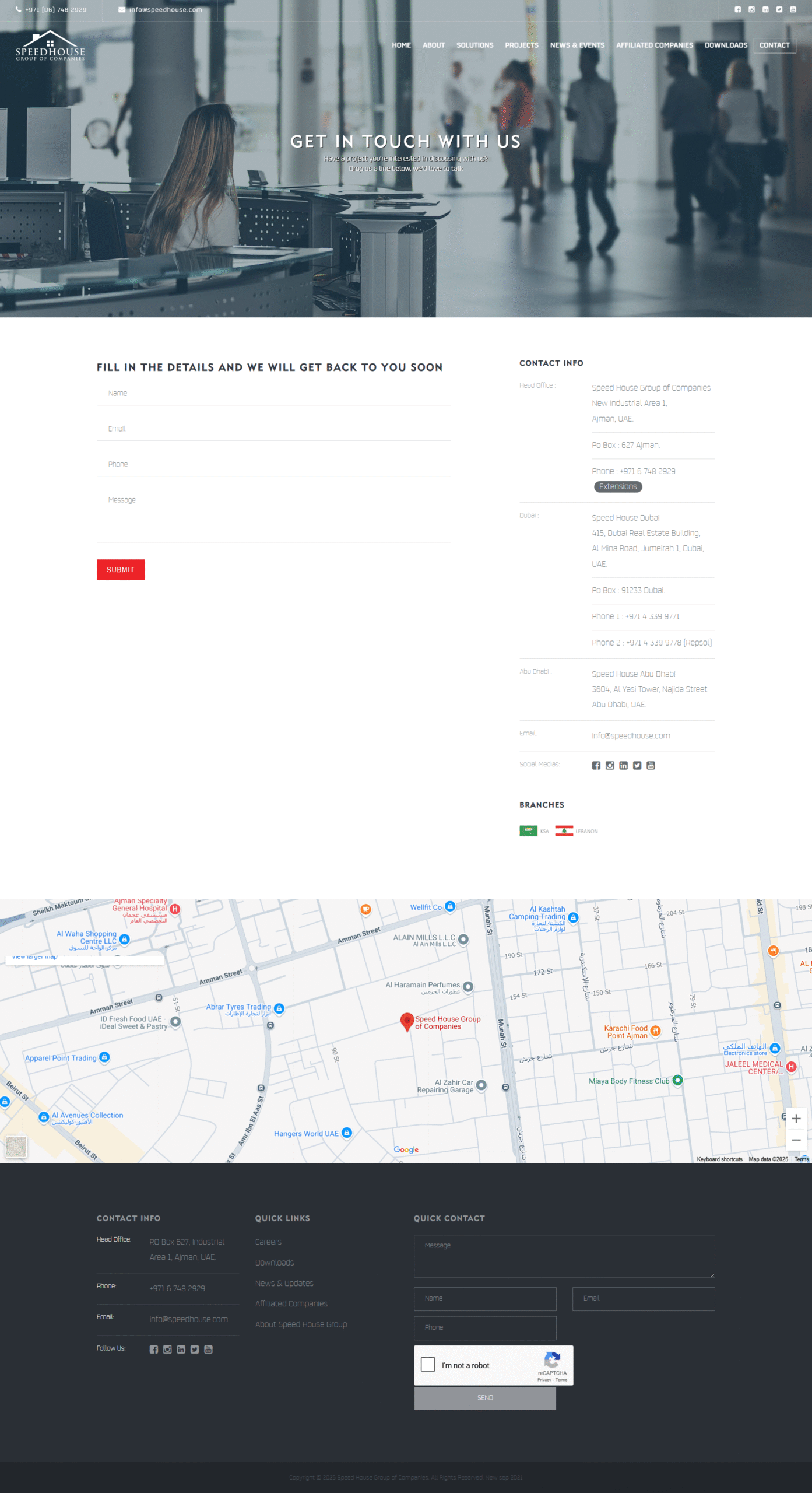Open Facebook icon in top header bar
This screenshot has width=812, height=1493.
[737, 9]
